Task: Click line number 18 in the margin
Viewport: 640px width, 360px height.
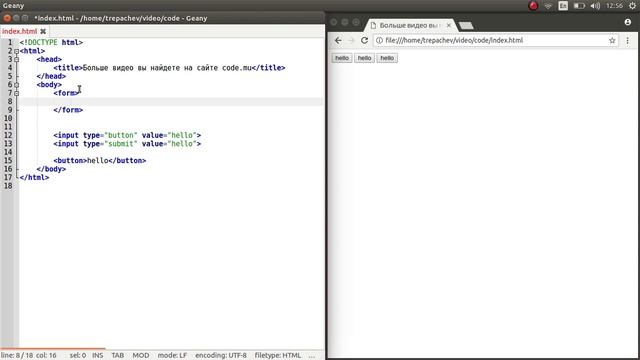Action: tap(8, 186)
